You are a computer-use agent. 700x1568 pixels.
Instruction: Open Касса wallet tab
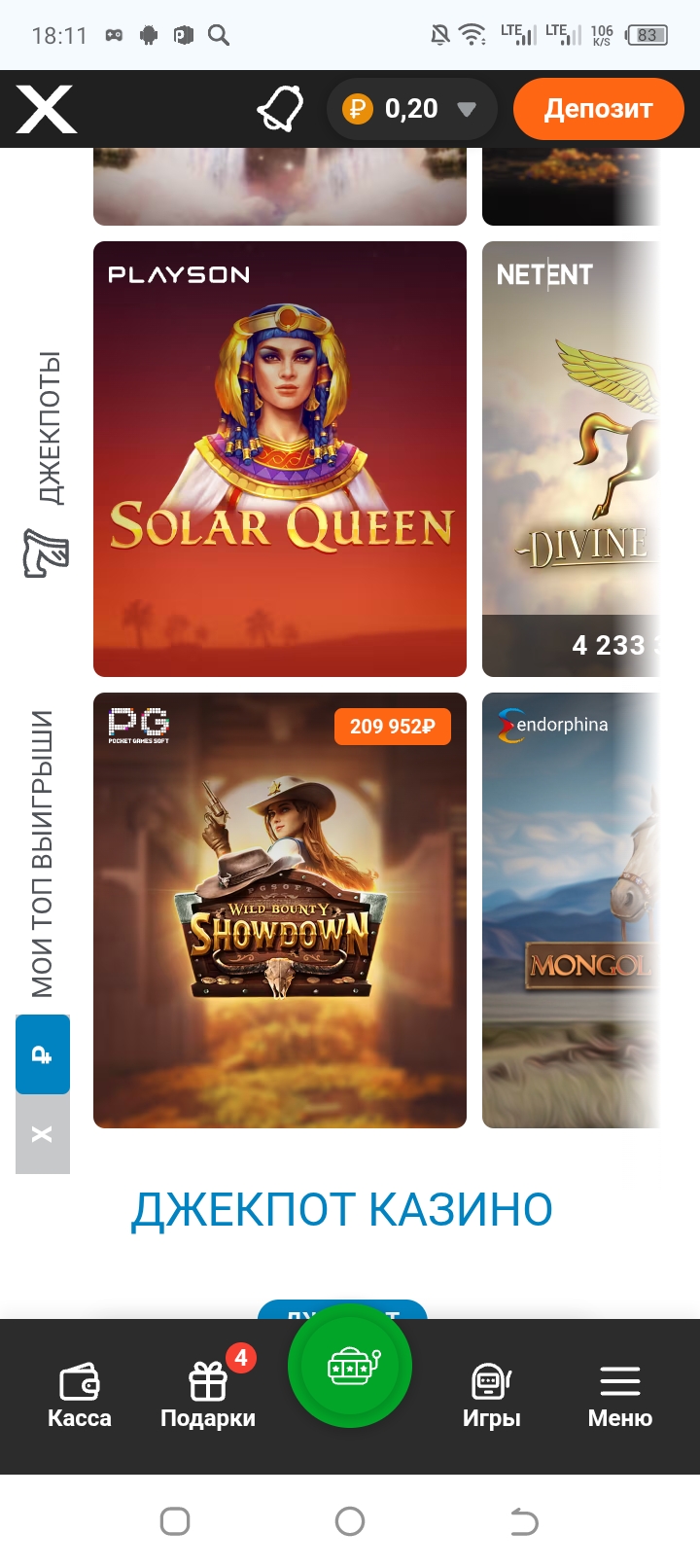(80, 1396)
